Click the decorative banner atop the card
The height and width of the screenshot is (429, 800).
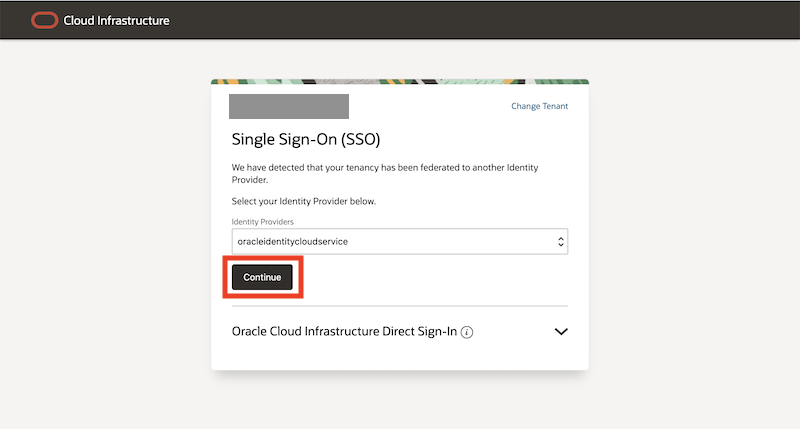pyautogui.click(x=400, y=82)
